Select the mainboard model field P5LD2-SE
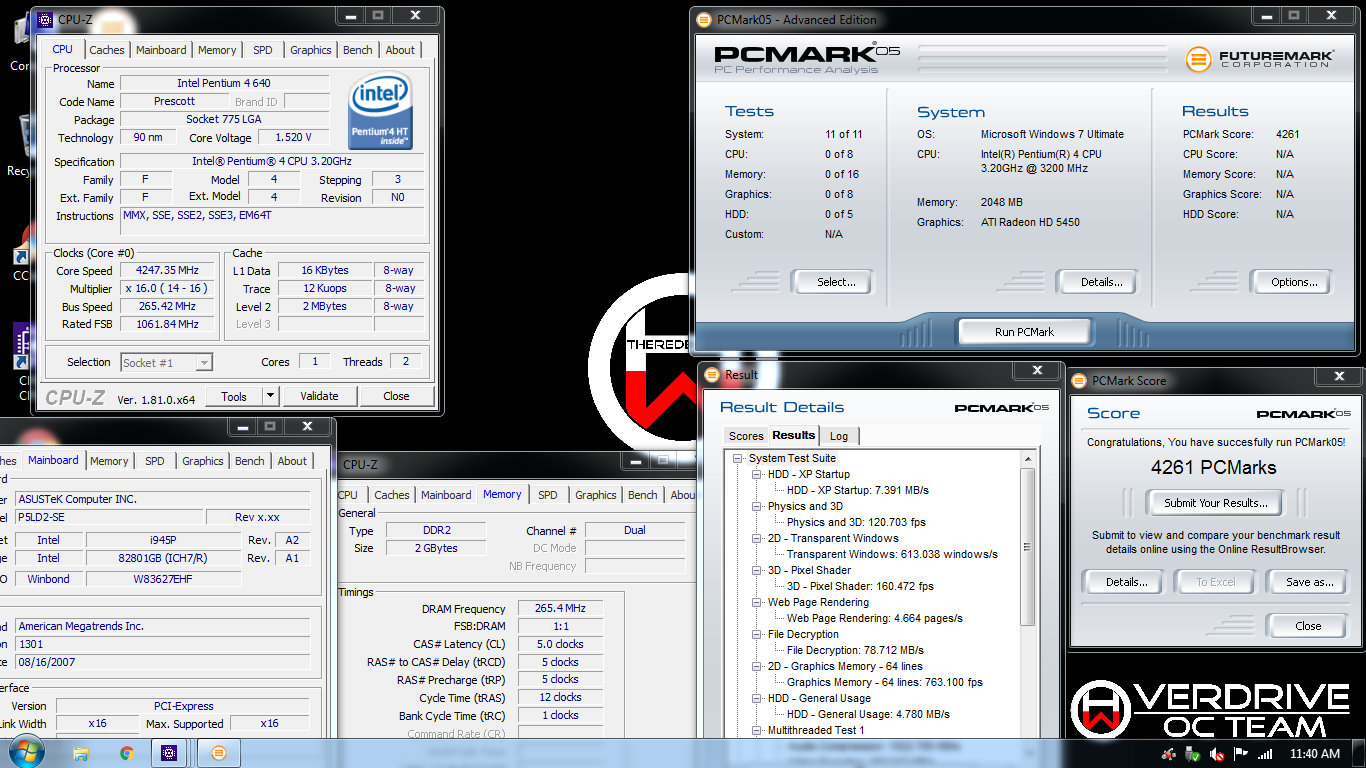 pos(108,517)
